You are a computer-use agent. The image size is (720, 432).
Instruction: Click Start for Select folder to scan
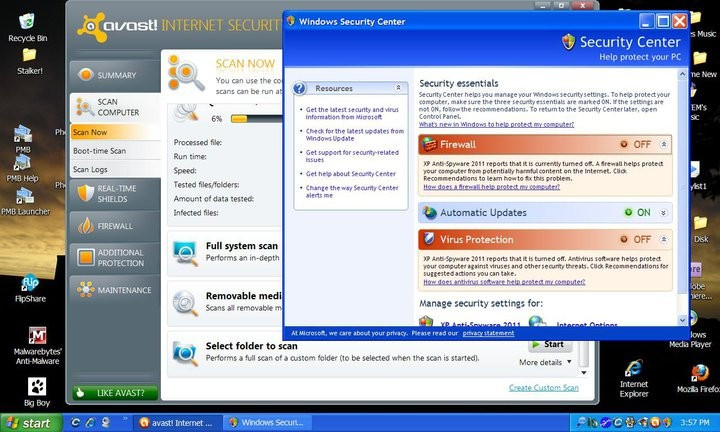[x=550, y=345]
